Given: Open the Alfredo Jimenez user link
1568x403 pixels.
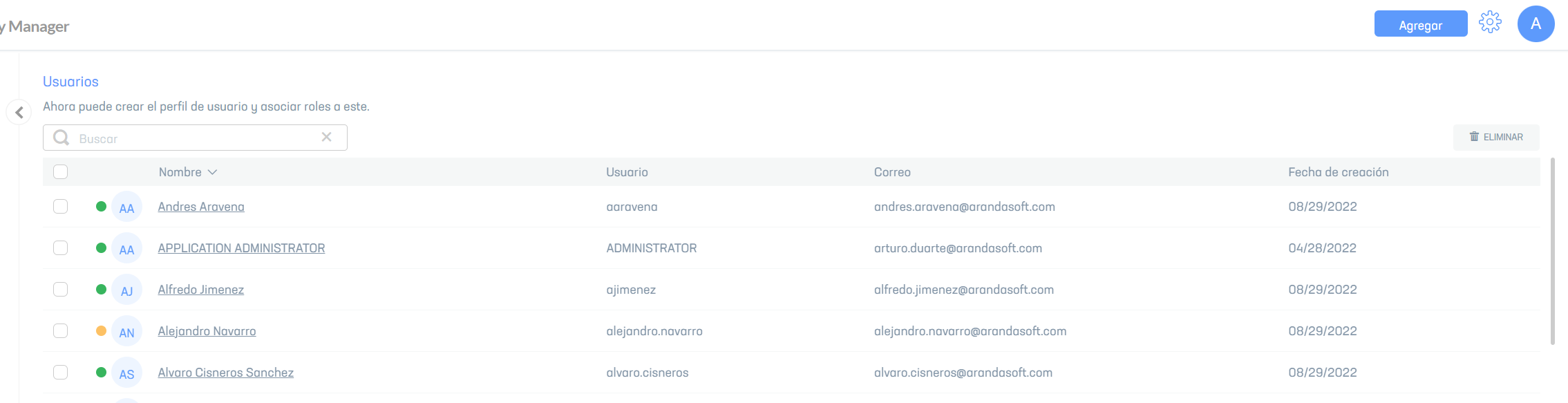Looking at the screenshot, I should click(x=201, y=290).
